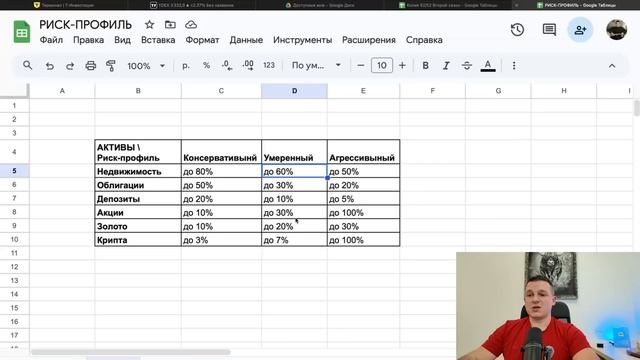The width and height of the screenshot is (640, 360).
Task: Select the до 7% cell
Action: tap(294, 240)
